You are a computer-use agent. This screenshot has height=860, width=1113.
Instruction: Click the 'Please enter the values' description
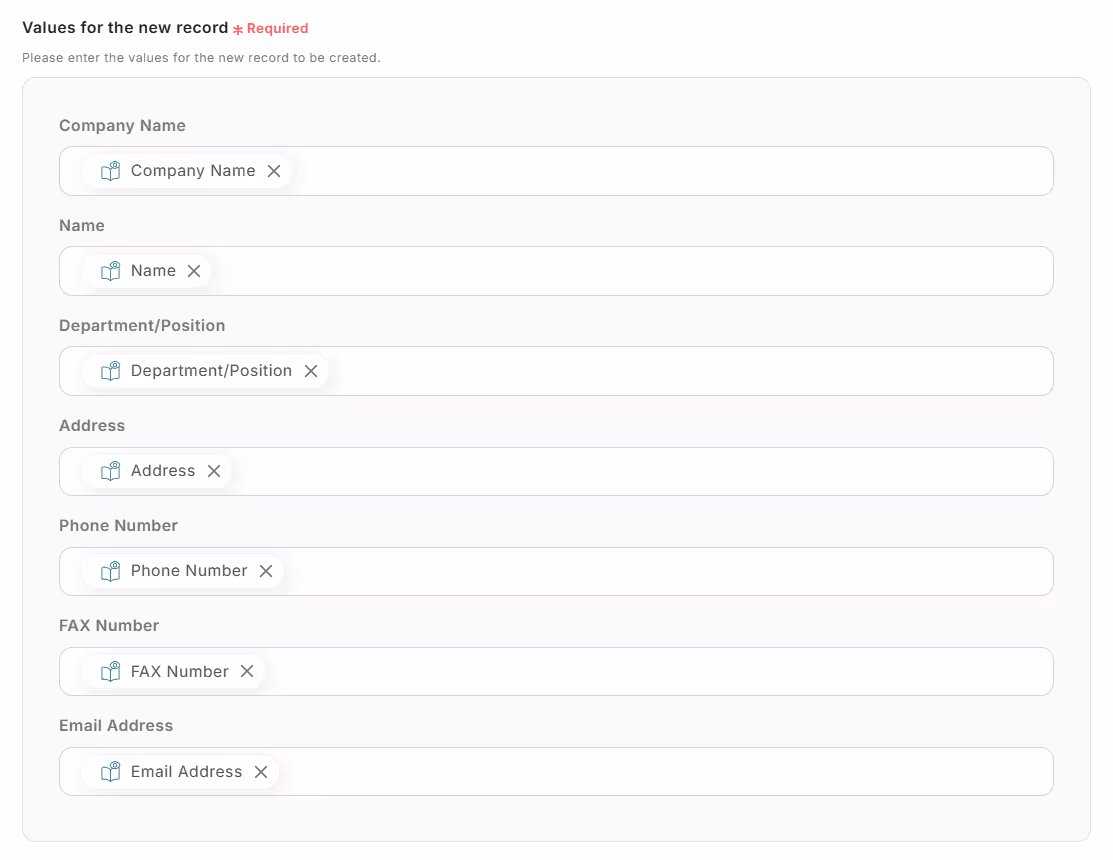201,57
